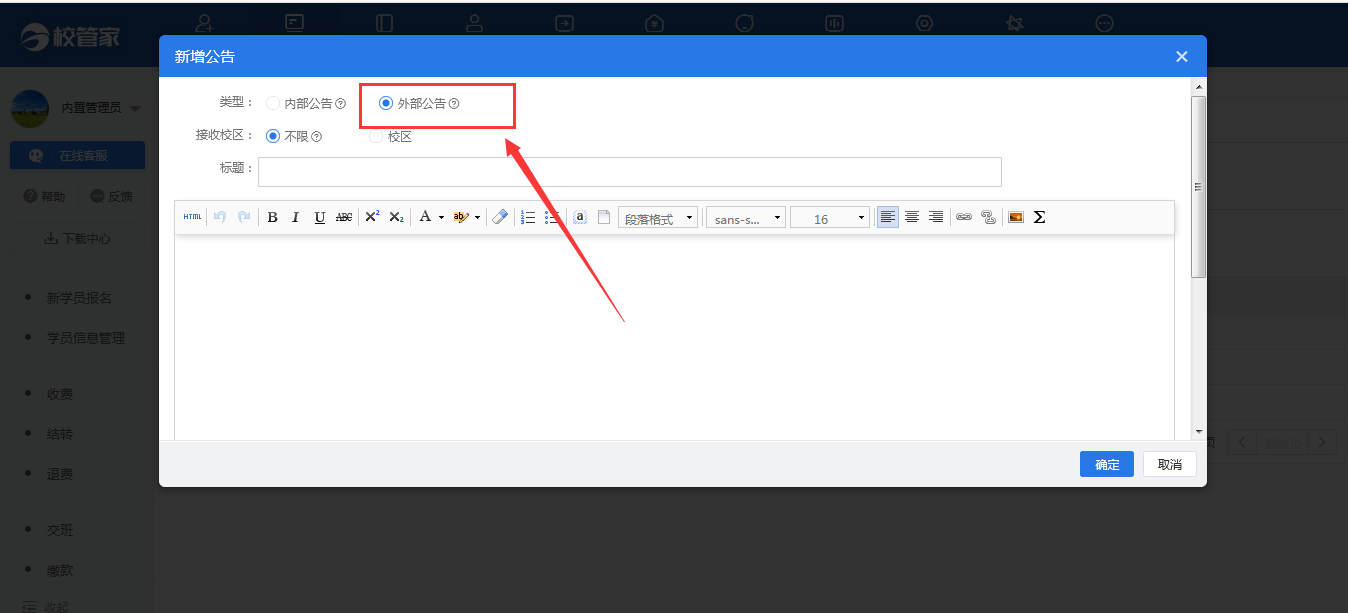Expand the 内置管理员 user menu
Image resolution: width=1348 pixels, height=613 pixels.
point(134,108)
